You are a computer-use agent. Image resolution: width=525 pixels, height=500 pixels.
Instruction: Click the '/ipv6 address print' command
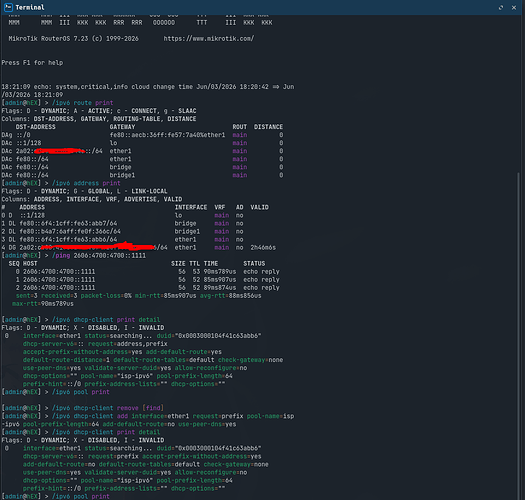tap(86, 183)
